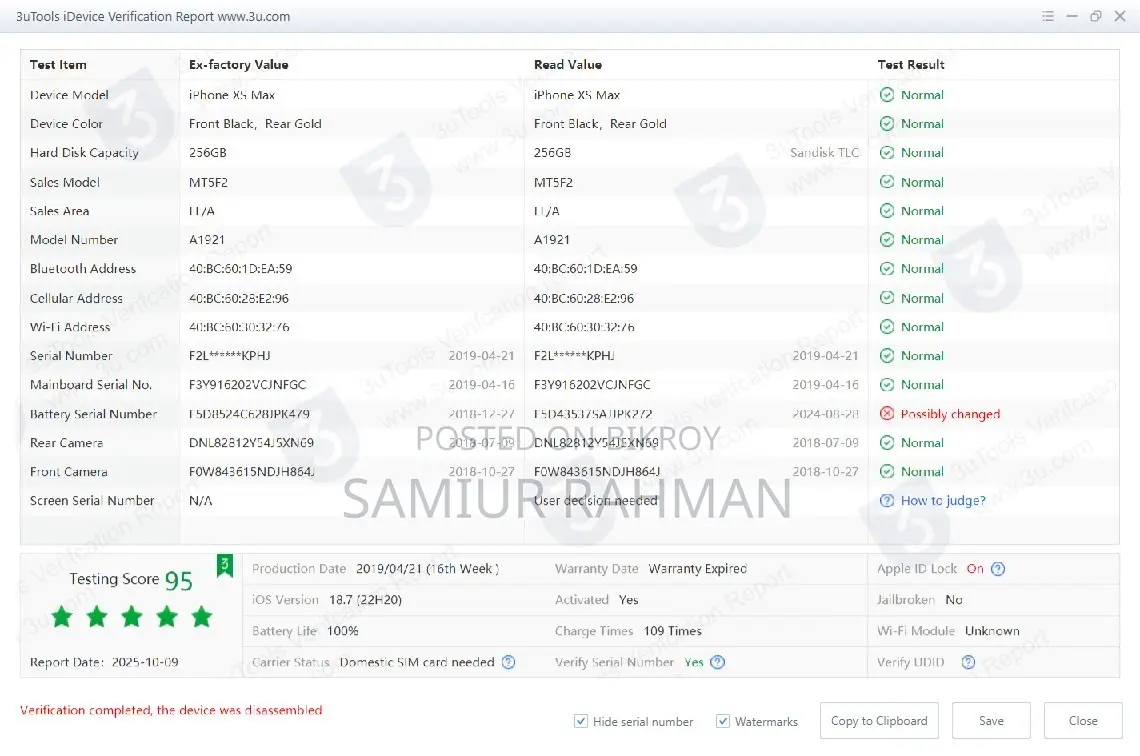Click the Battery Serial Number row label
The image size is (1140, 756).
[x=94, y=414]
